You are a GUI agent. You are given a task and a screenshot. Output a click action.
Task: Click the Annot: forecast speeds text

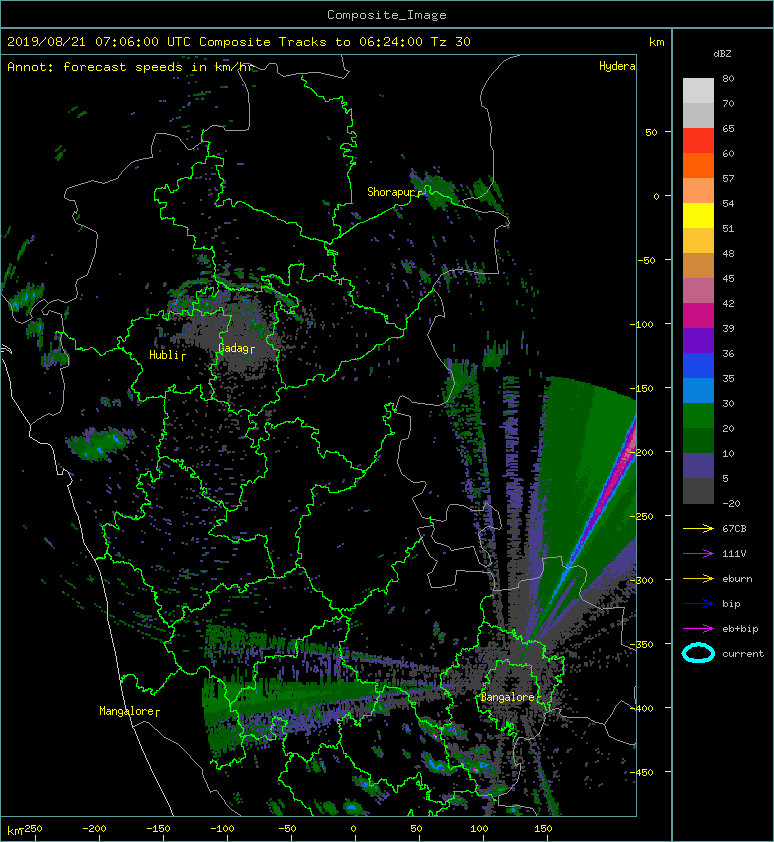point(129,67)
